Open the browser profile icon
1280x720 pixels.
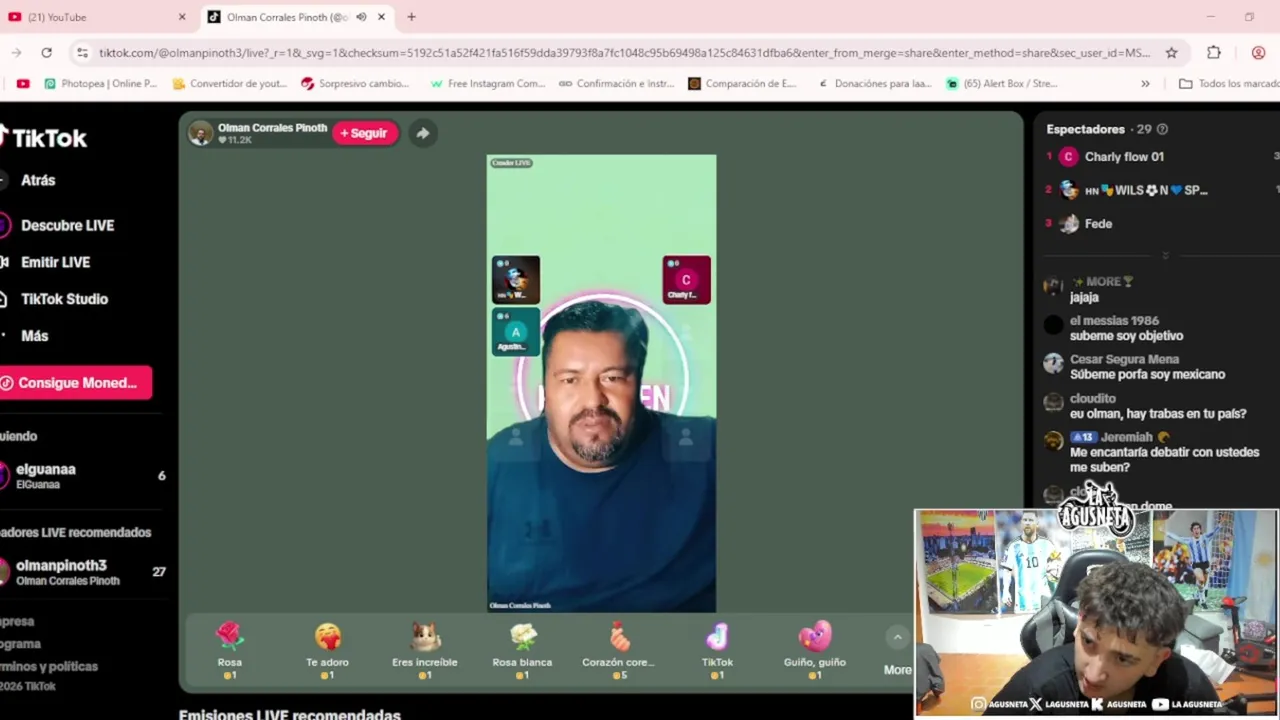1258,53
